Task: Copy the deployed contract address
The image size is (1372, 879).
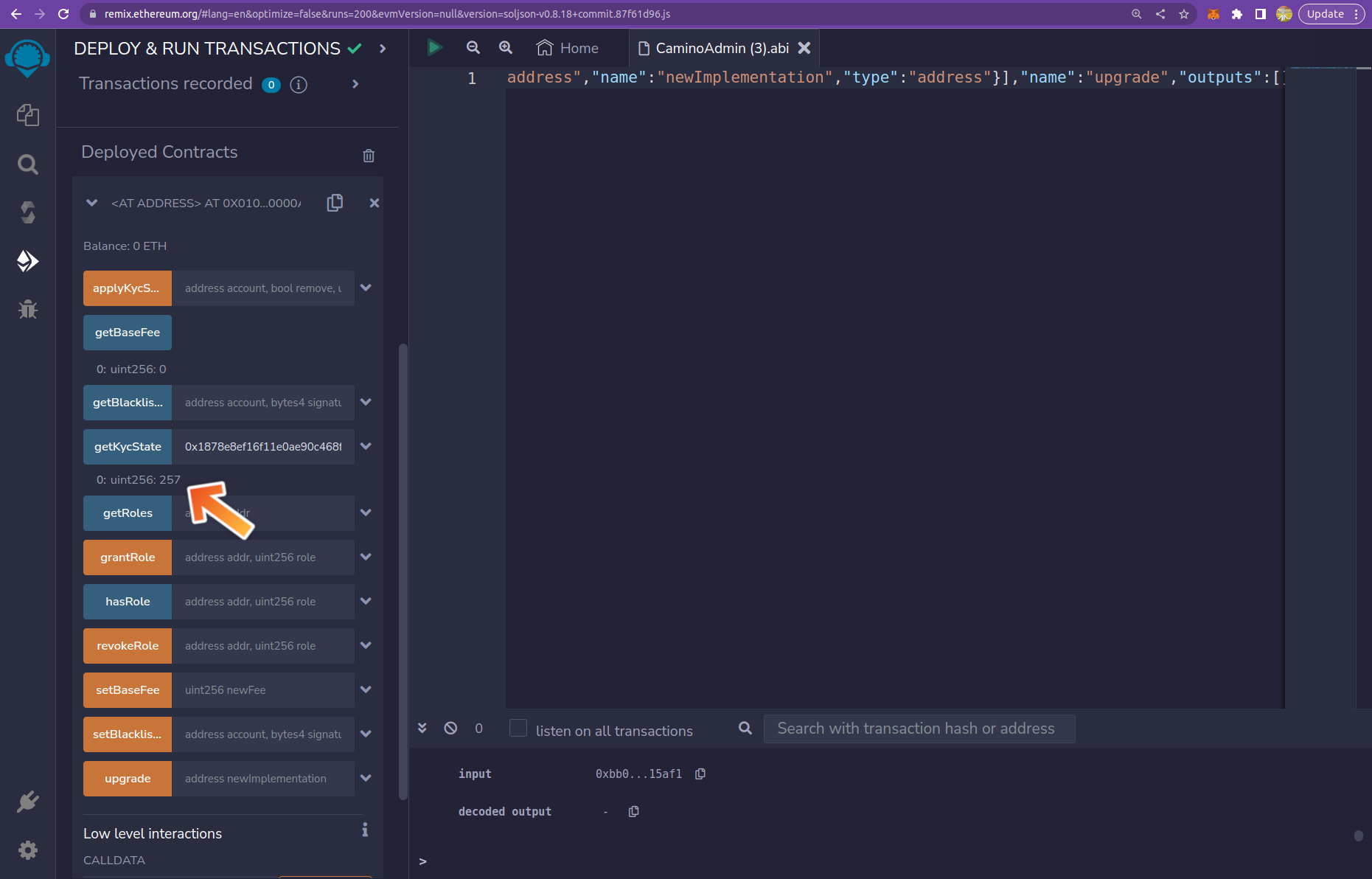Action: point(335,203)
